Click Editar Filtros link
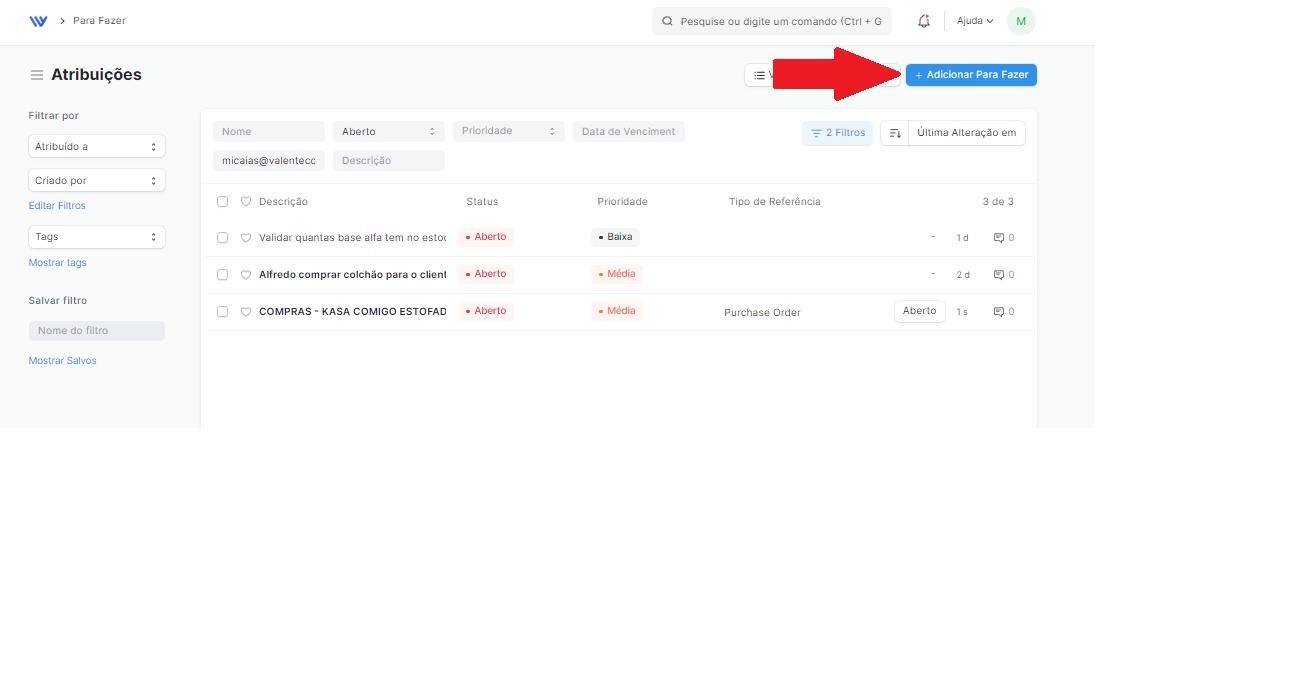 57,206
